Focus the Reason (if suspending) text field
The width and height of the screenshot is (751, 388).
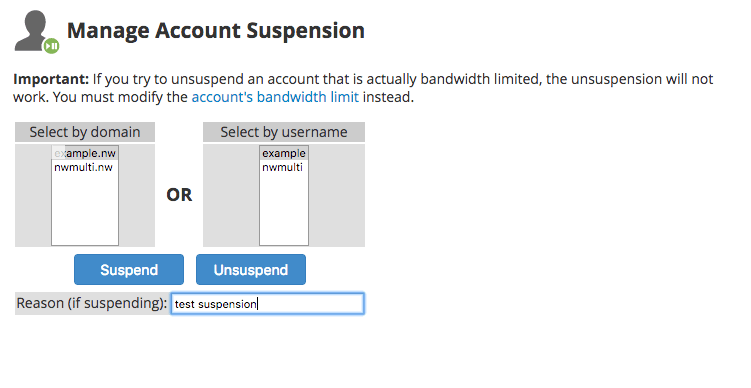(268, 304)
